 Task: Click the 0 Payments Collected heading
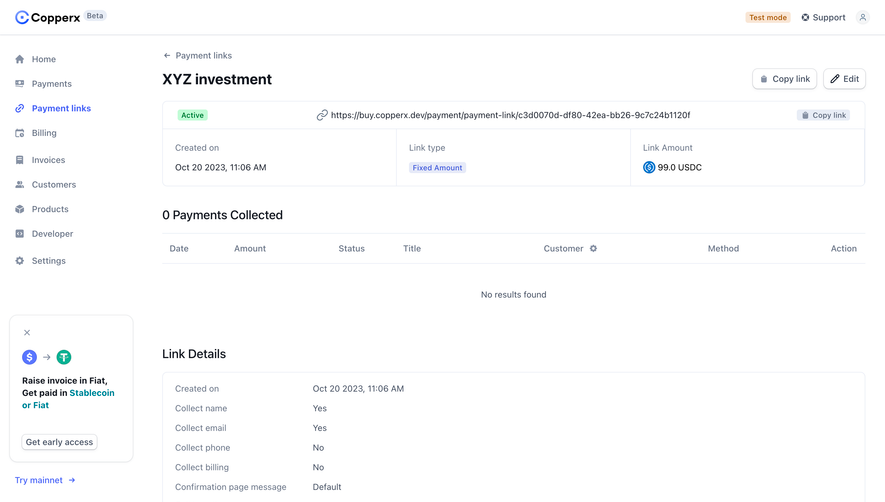coord(222,215)
